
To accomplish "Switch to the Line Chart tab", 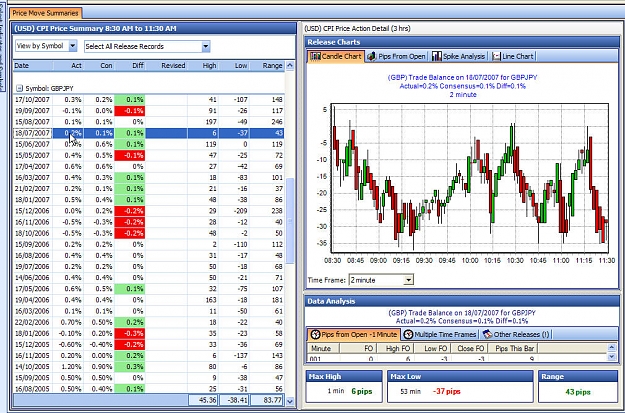I will click(x=512, y=56).
